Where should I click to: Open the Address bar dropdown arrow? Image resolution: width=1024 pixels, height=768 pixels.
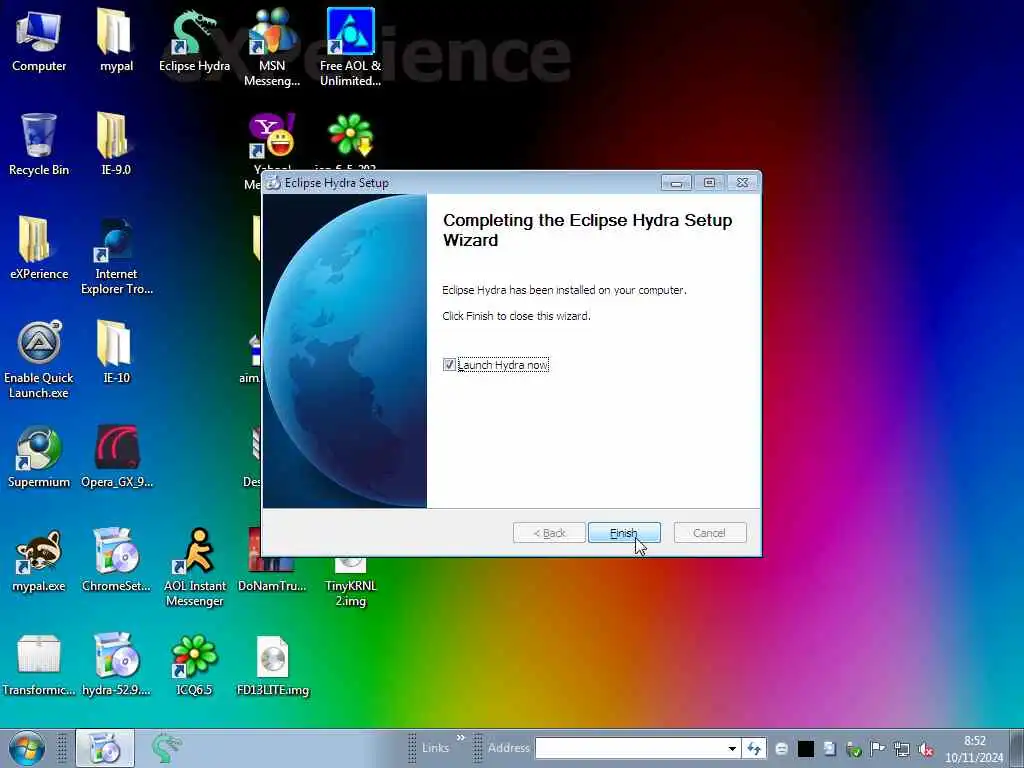pos(733,748)
